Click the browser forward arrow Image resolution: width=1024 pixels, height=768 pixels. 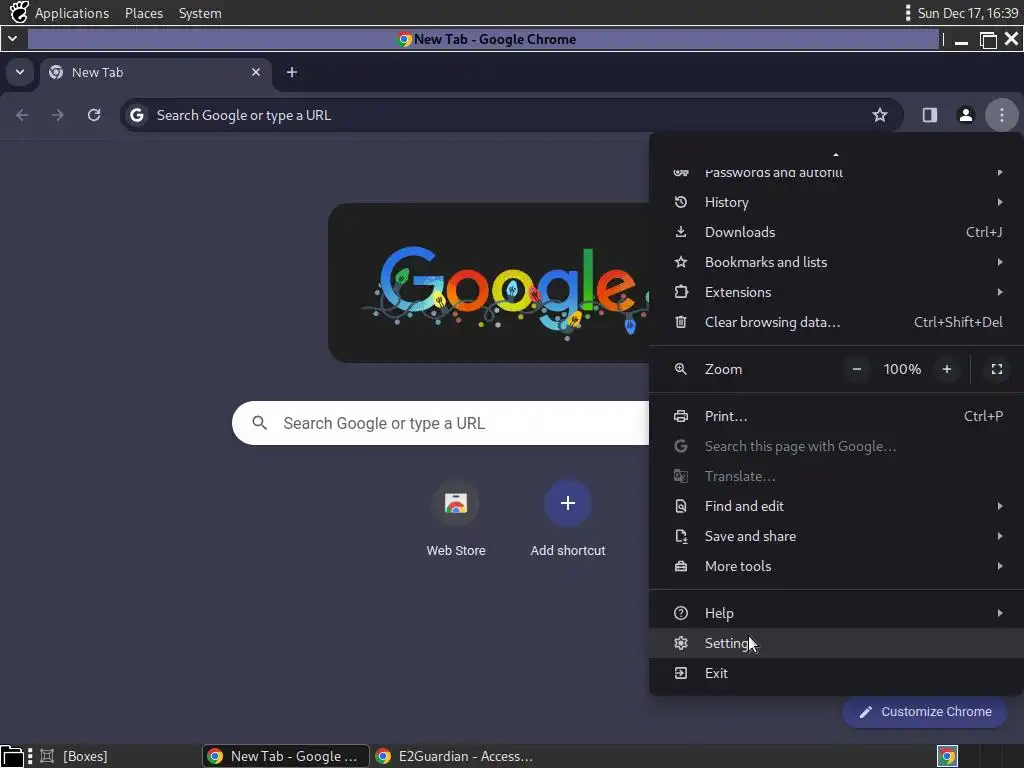tap(58, 115)
